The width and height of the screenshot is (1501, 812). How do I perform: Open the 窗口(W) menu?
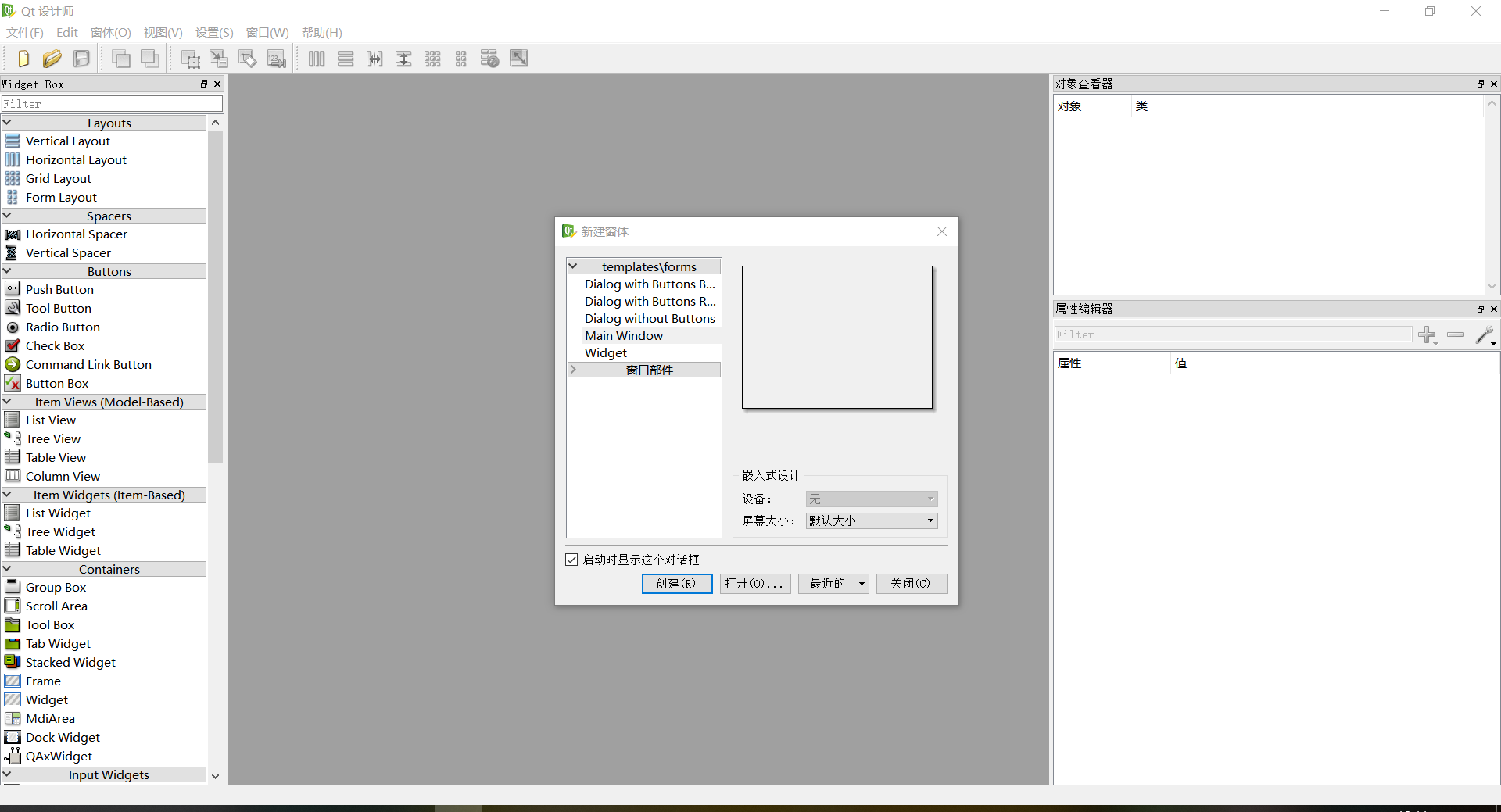(267, 32)
